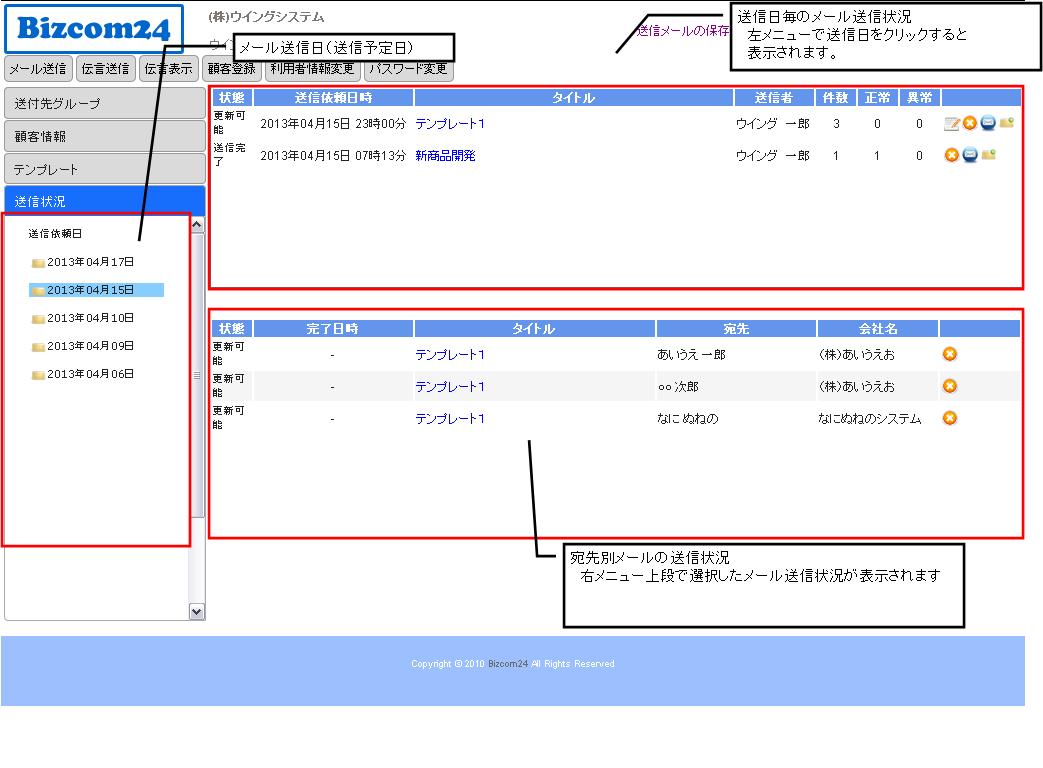Open the 新商品開発 title link
Image resolution: width=1043 pixels, height=768 pixels.
pos(445,156)
